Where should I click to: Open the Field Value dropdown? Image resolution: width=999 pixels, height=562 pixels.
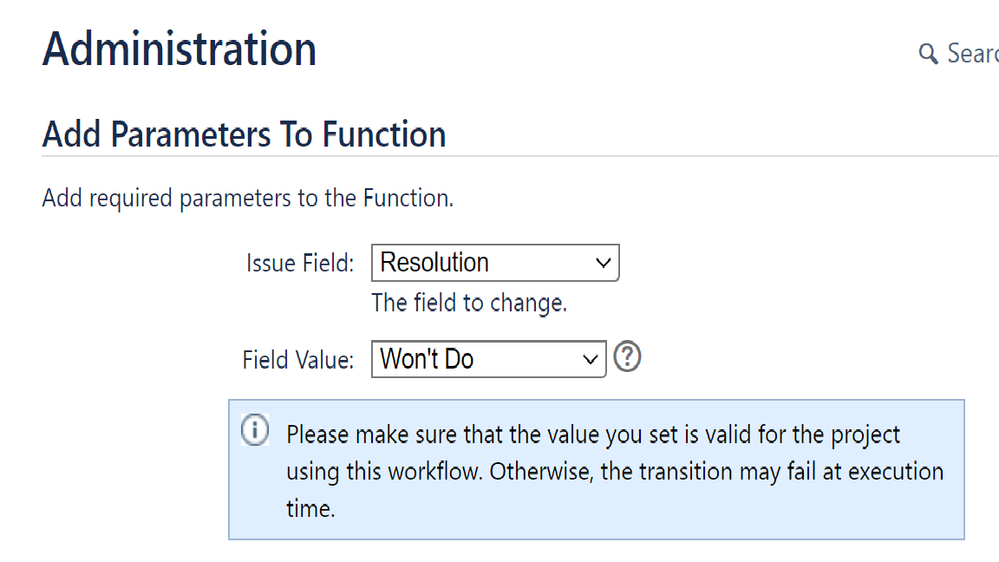(489, 359)
